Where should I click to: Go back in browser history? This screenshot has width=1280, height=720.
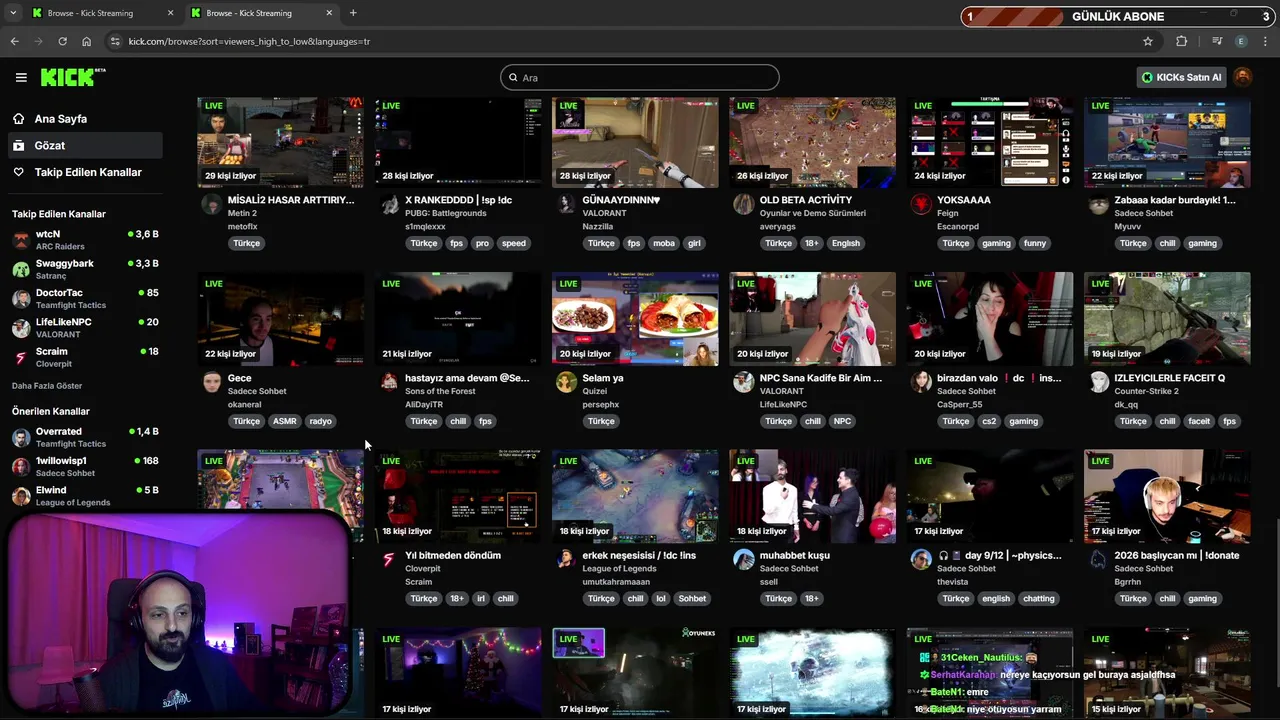[14, 41]
